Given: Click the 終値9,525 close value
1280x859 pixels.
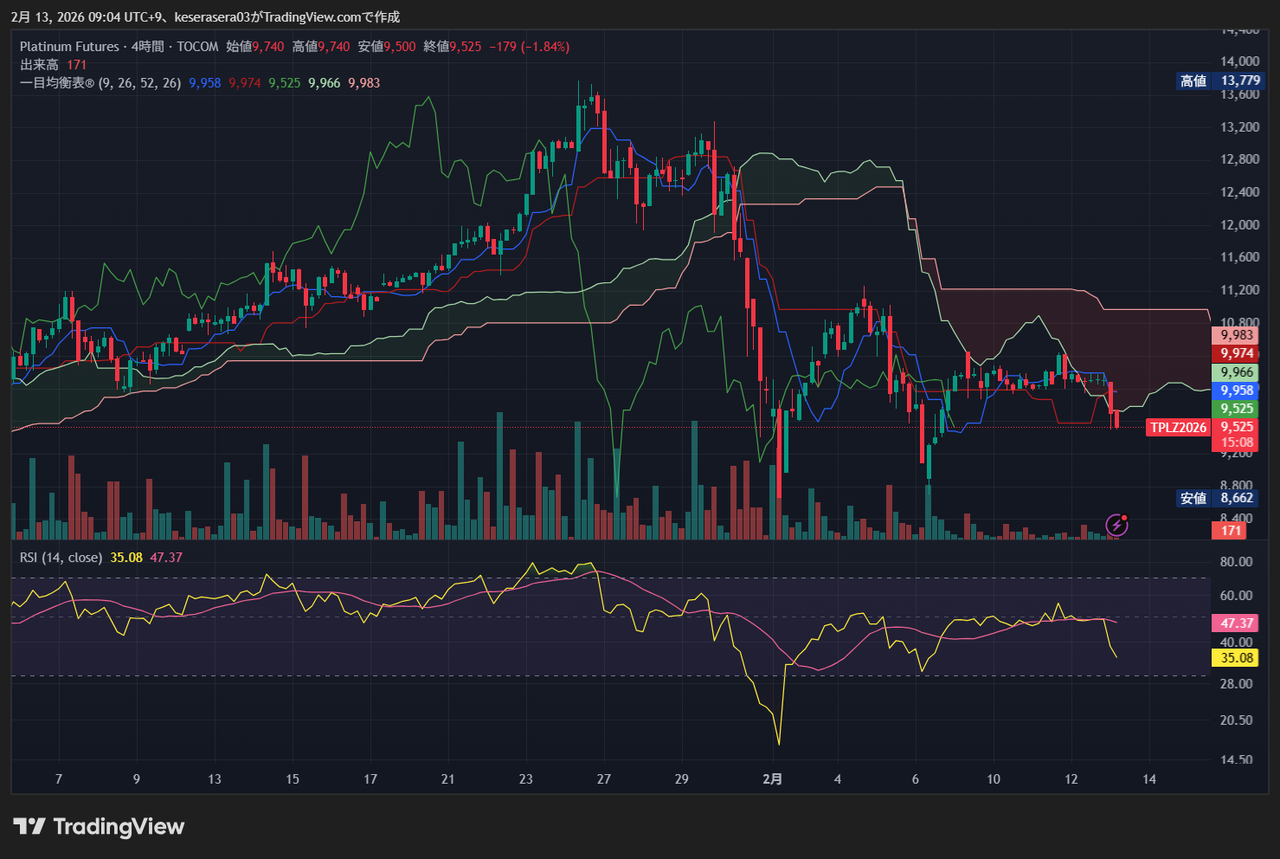Looking at the screenshot, I should [453, 46].
